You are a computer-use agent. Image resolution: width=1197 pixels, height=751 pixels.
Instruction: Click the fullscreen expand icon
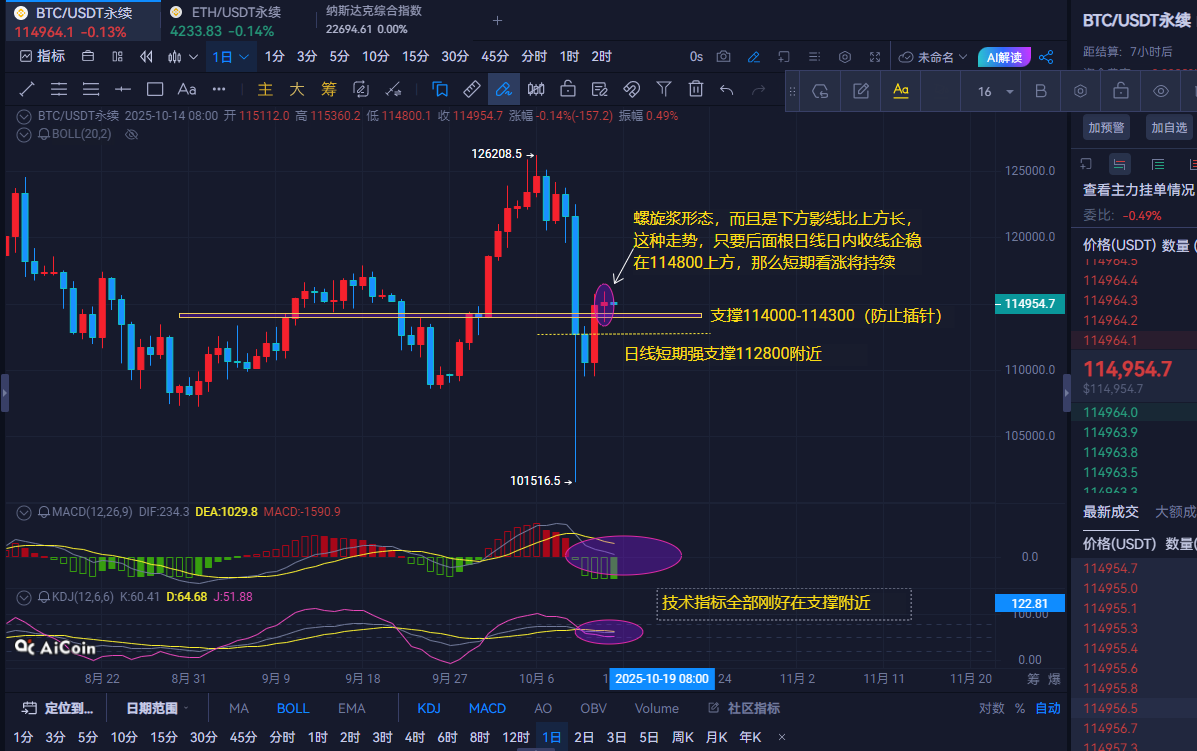coord(875,56)
